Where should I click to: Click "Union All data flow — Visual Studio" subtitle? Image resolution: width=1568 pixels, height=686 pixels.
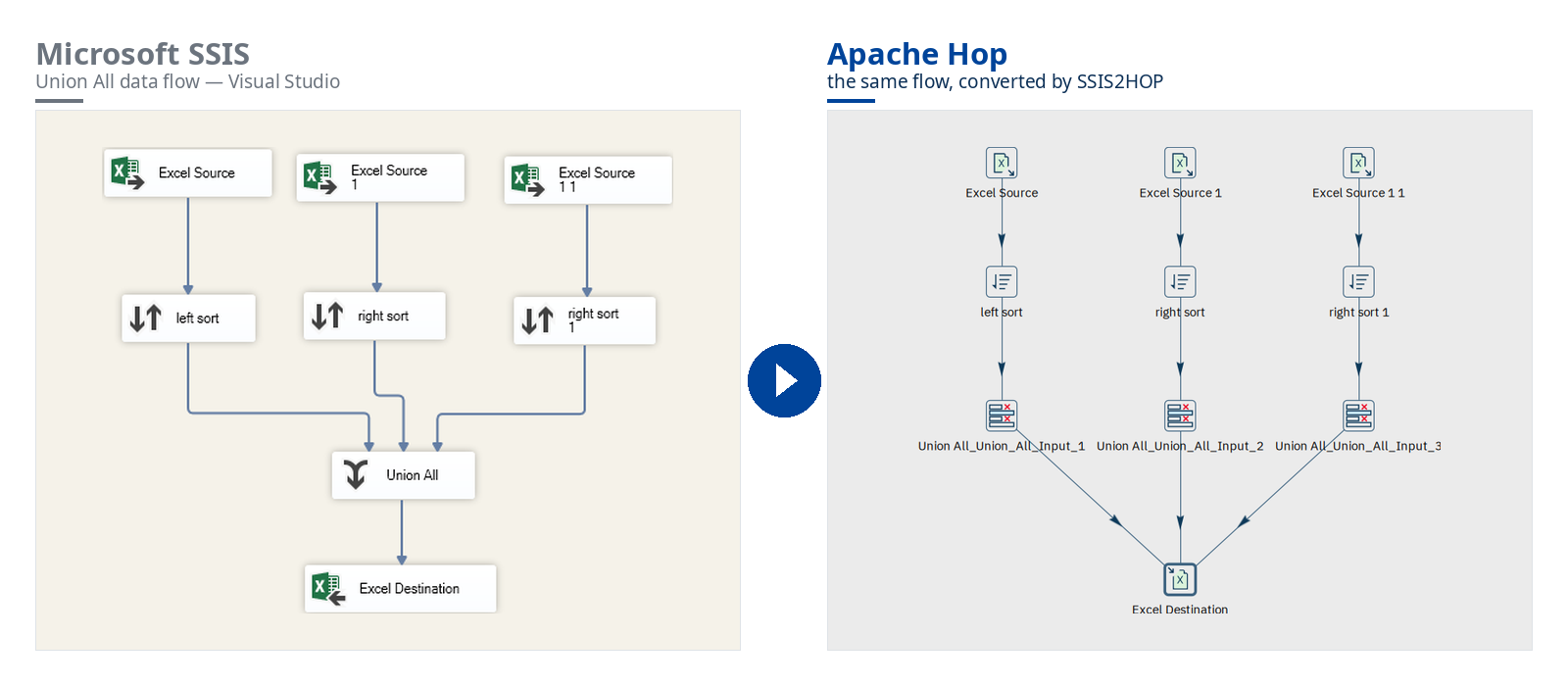(188, 81)
